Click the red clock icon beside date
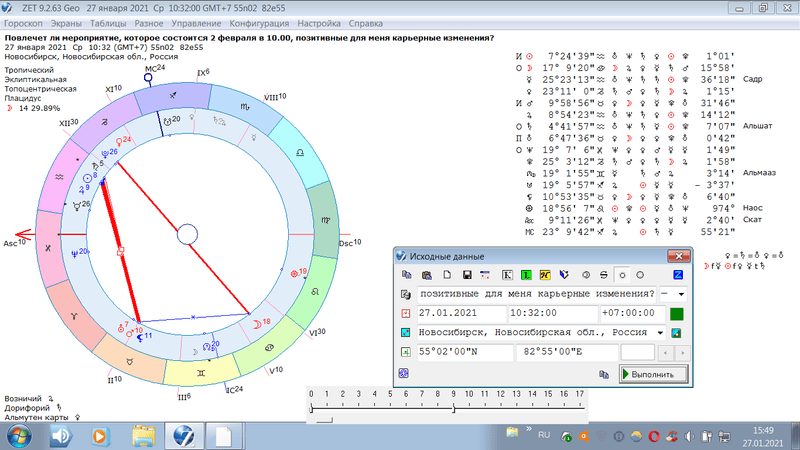The width and height of the screenshot is (800, 450). (x=405, y=313)
